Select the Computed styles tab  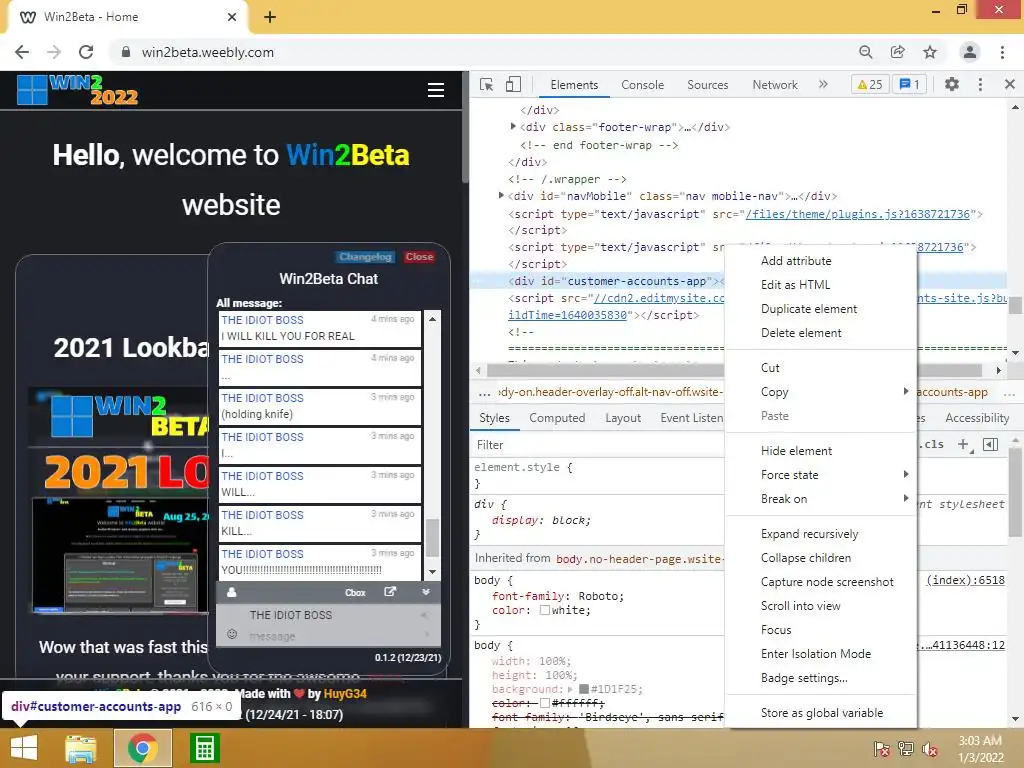[557, 418]
